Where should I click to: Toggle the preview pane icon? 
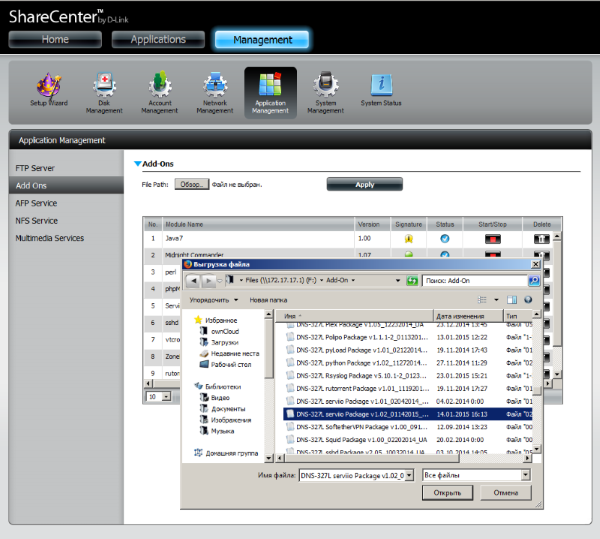(512, 300)
